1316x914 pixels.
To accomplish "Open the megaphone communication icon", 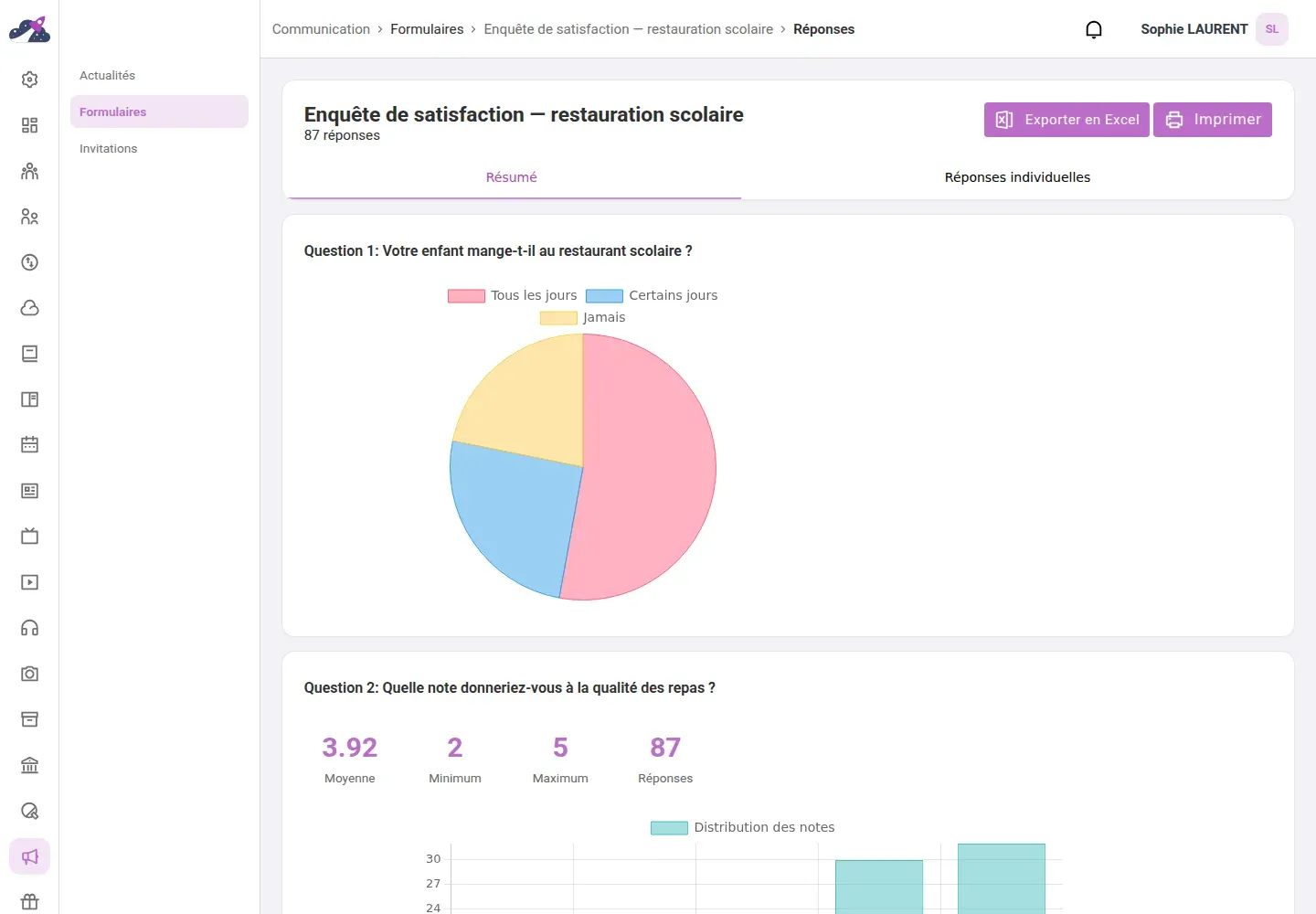I will coord(29,856).
